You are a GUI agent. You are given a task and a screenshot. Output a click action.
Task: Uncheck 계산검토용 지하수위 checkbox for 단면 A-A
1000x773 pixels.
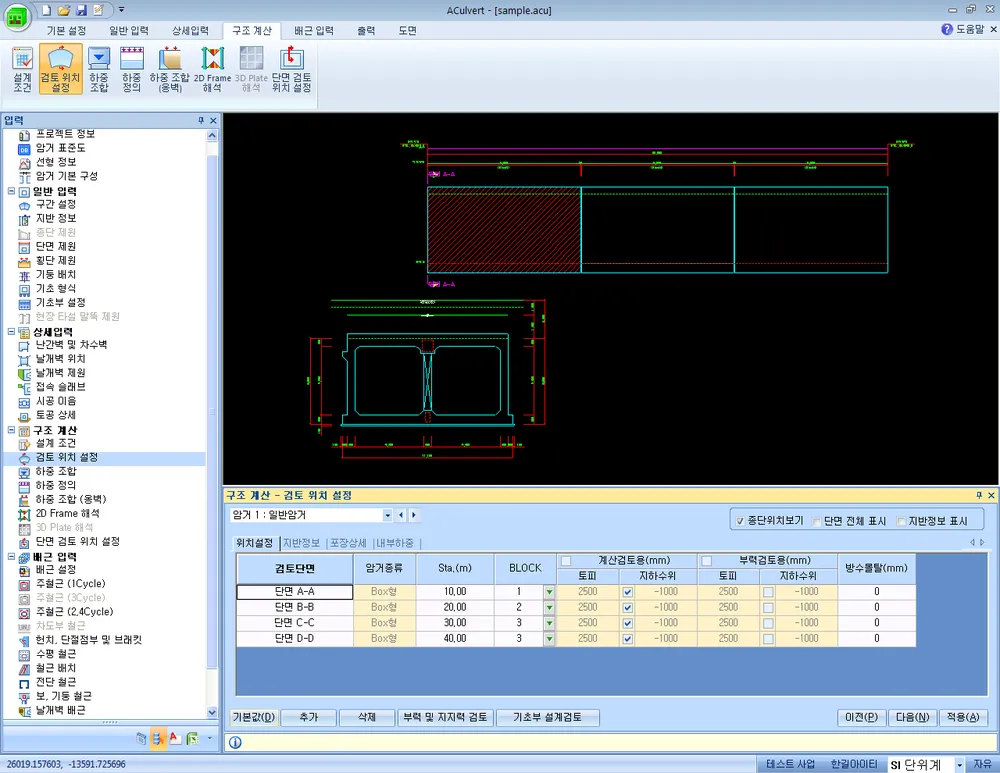[x=628, y=592]
